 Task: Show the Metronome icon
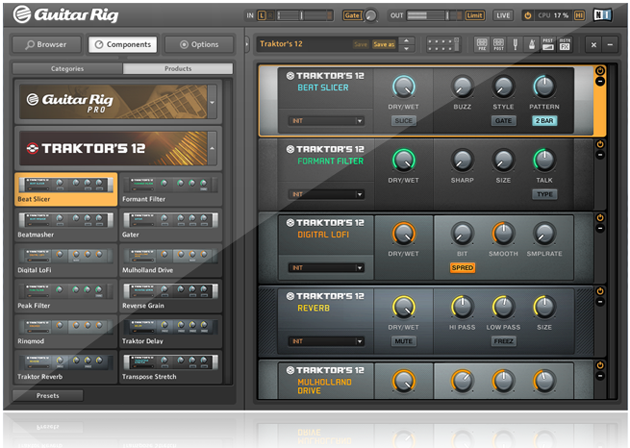click(x=532, y=44)
